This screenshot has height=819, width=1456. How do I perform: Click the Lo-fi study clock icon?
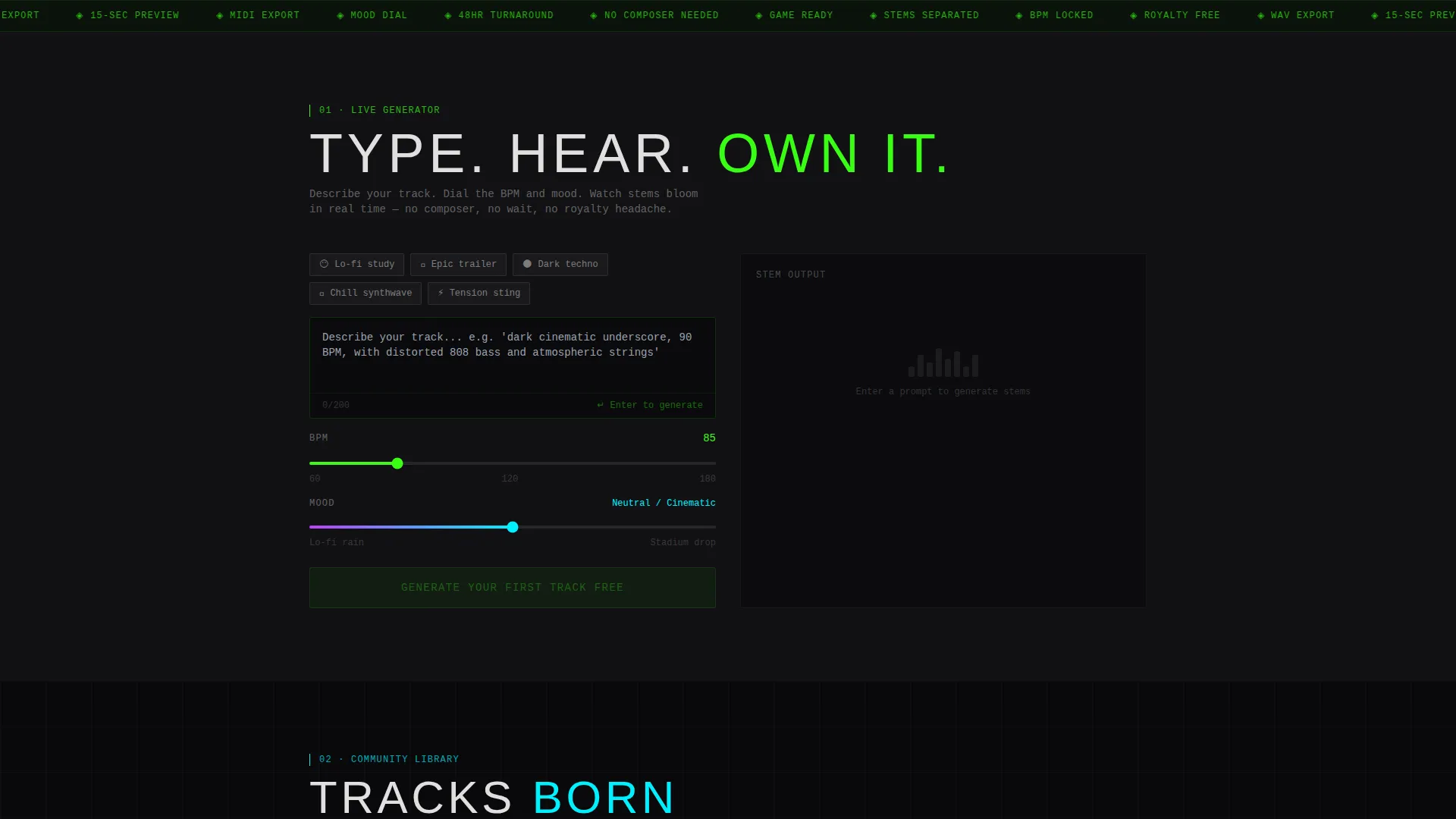[324, 264]
